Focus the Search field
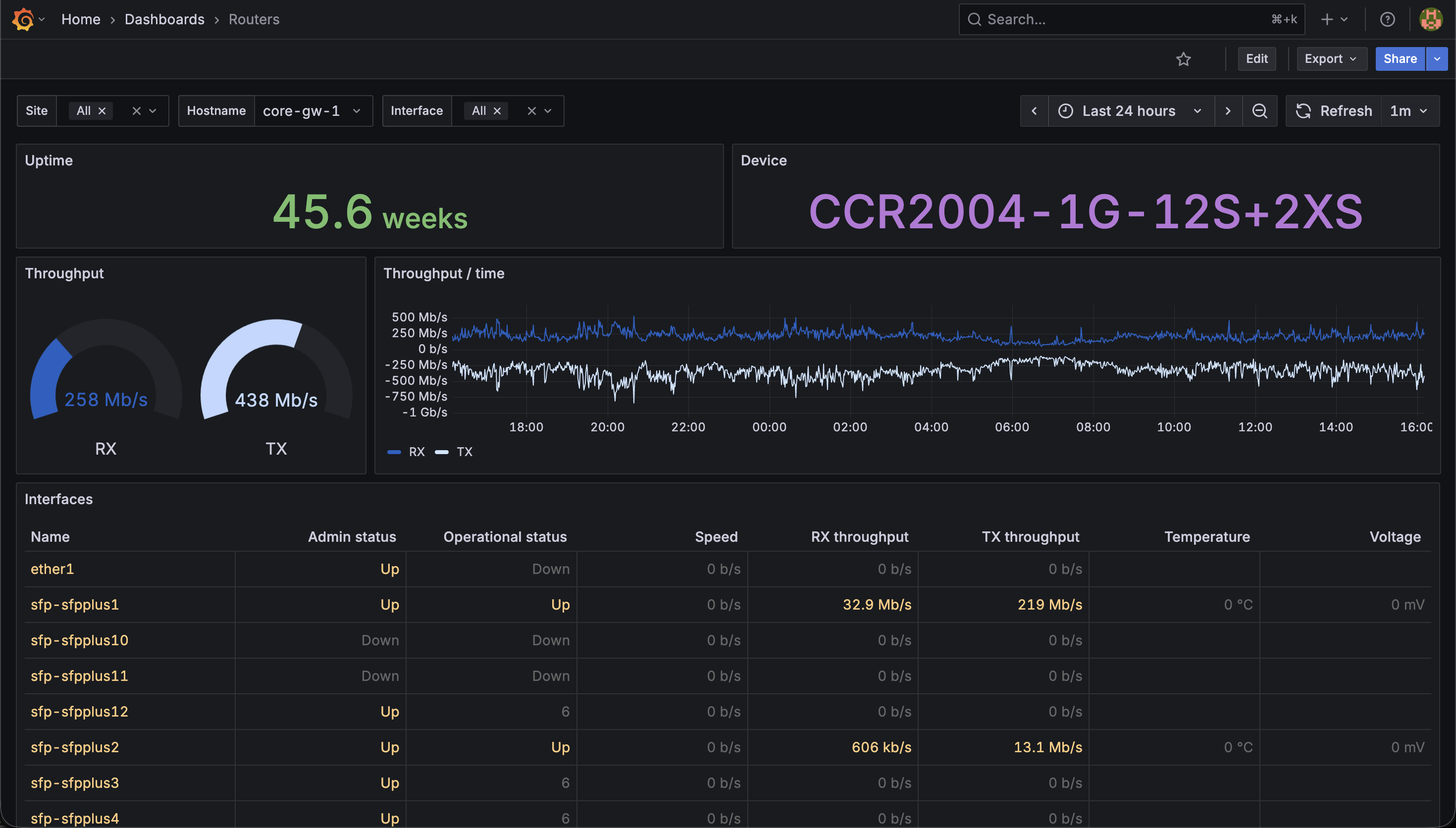1456x828 pixels. [x=1131, y=19]
